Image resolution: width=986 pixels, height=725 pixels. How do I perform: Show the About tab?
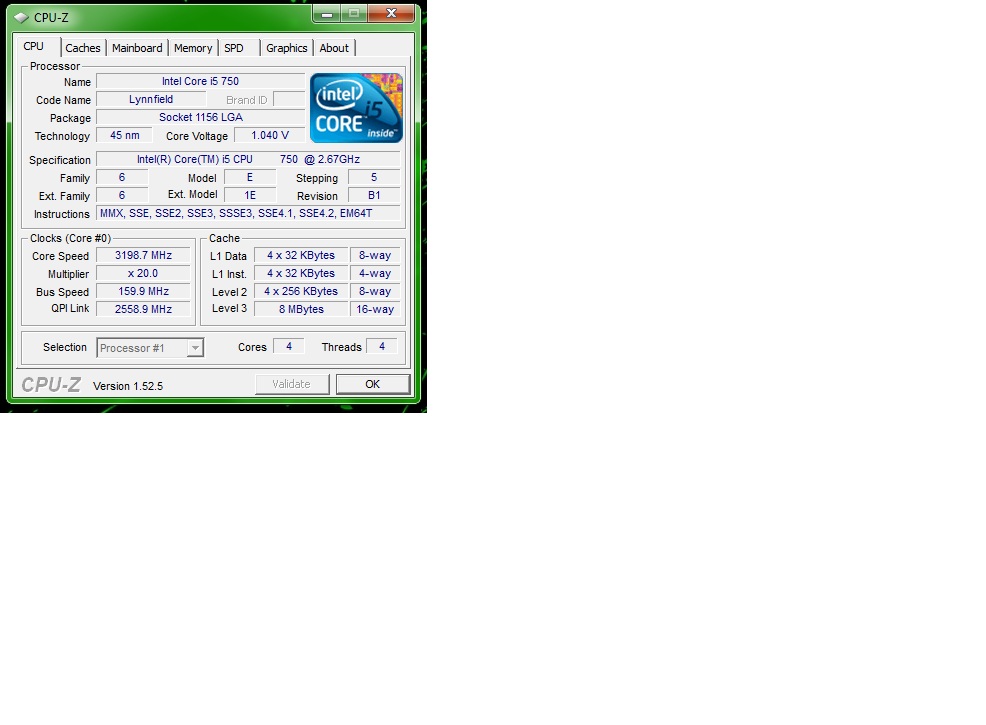[x=334, y=48]
